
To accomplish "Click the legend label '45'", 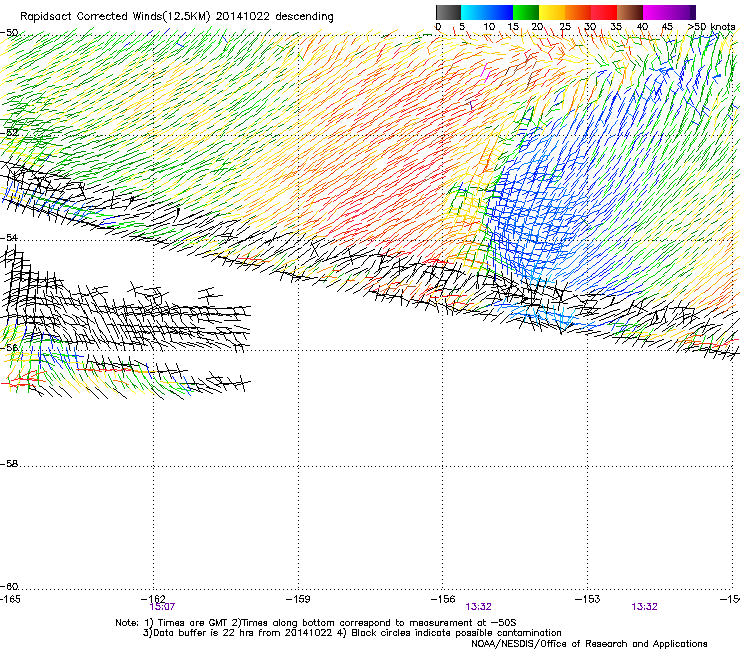I will 667,27.
